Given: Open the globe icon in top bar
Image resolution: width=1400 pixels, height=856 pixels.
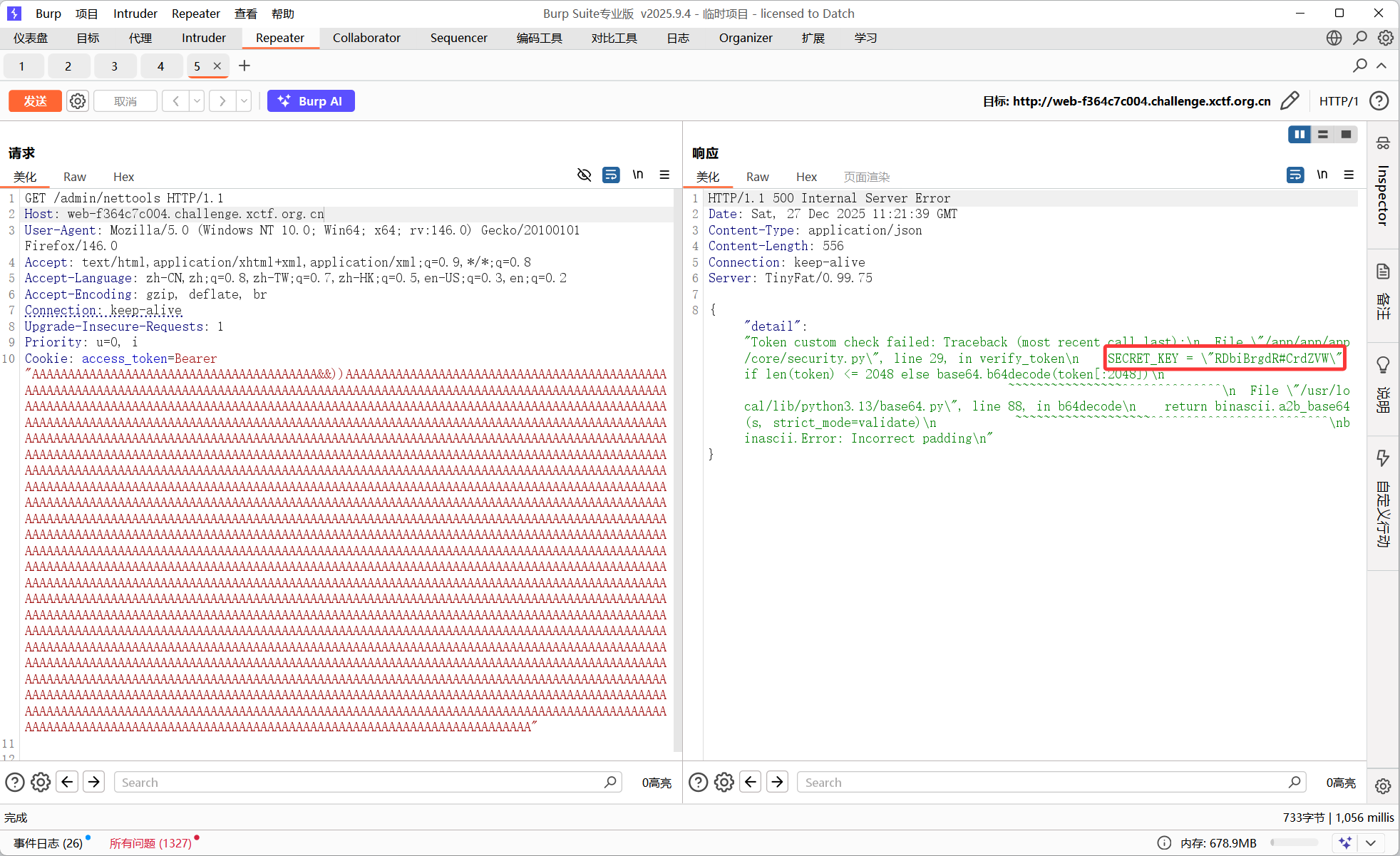Looking at the screenshot, I should [1334, 38].
